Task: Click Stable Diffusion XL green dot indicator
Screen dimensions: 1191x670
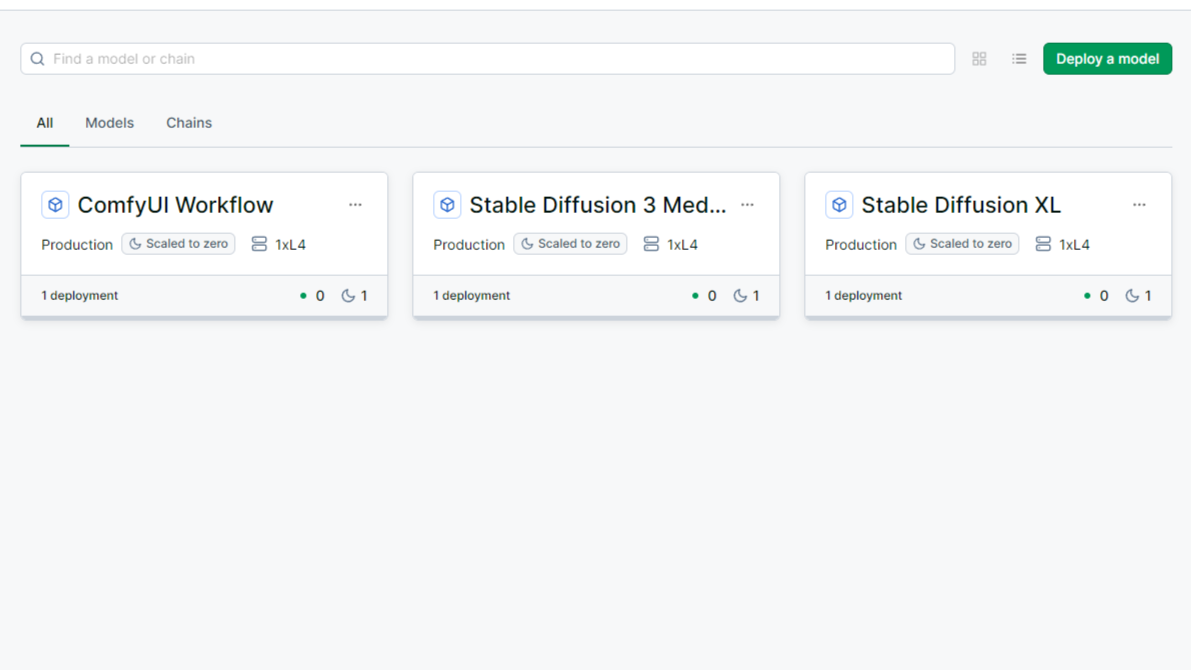Action: pos(1087,295)
